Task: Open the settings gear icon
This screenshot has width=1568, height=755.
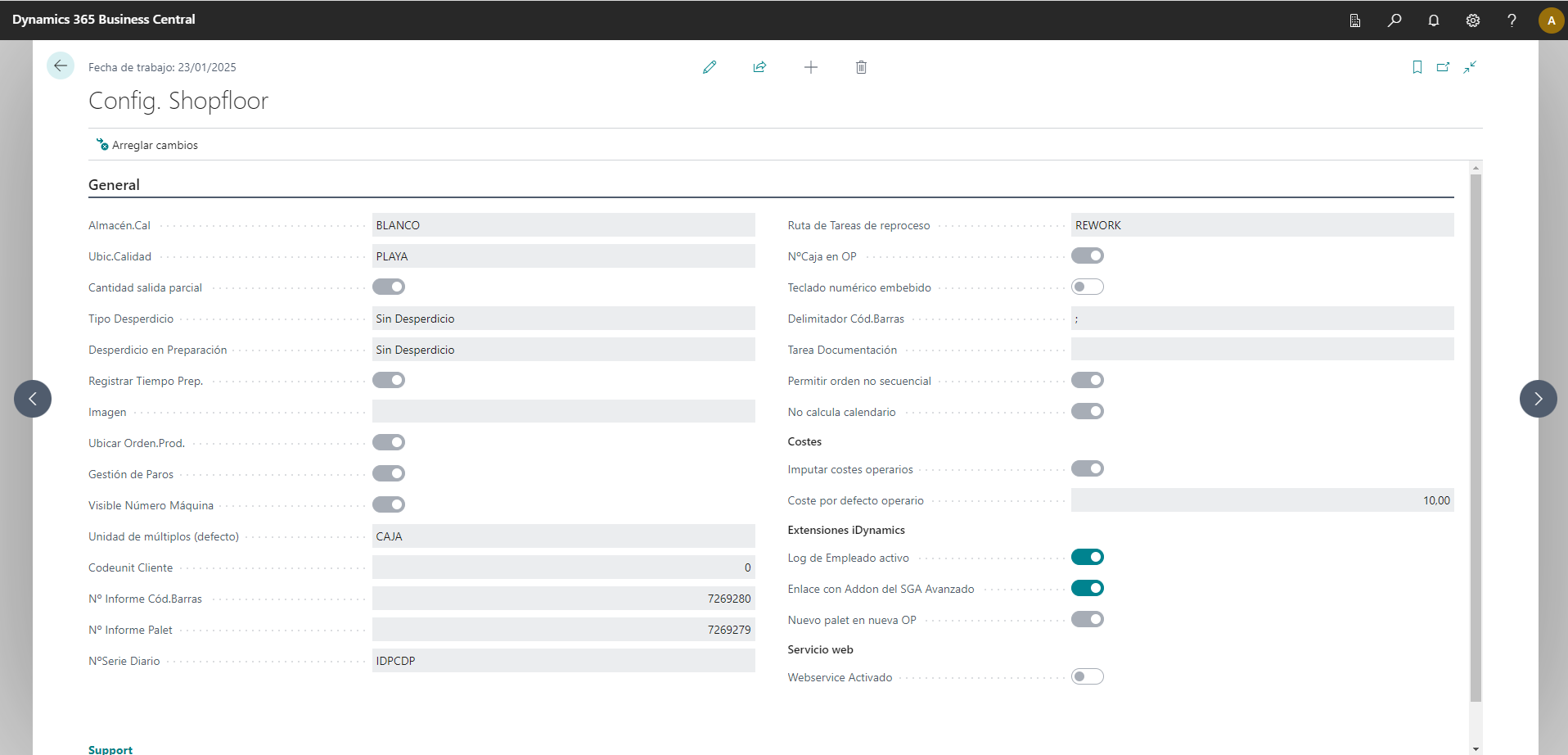Action: coord(1472,20)
